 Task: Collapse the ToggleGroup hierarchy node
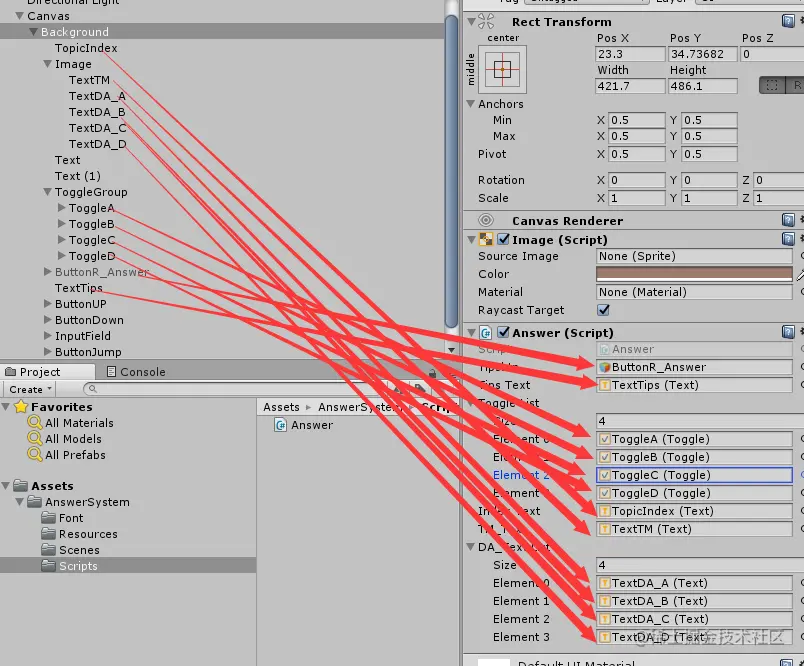[x=47, y=192]
